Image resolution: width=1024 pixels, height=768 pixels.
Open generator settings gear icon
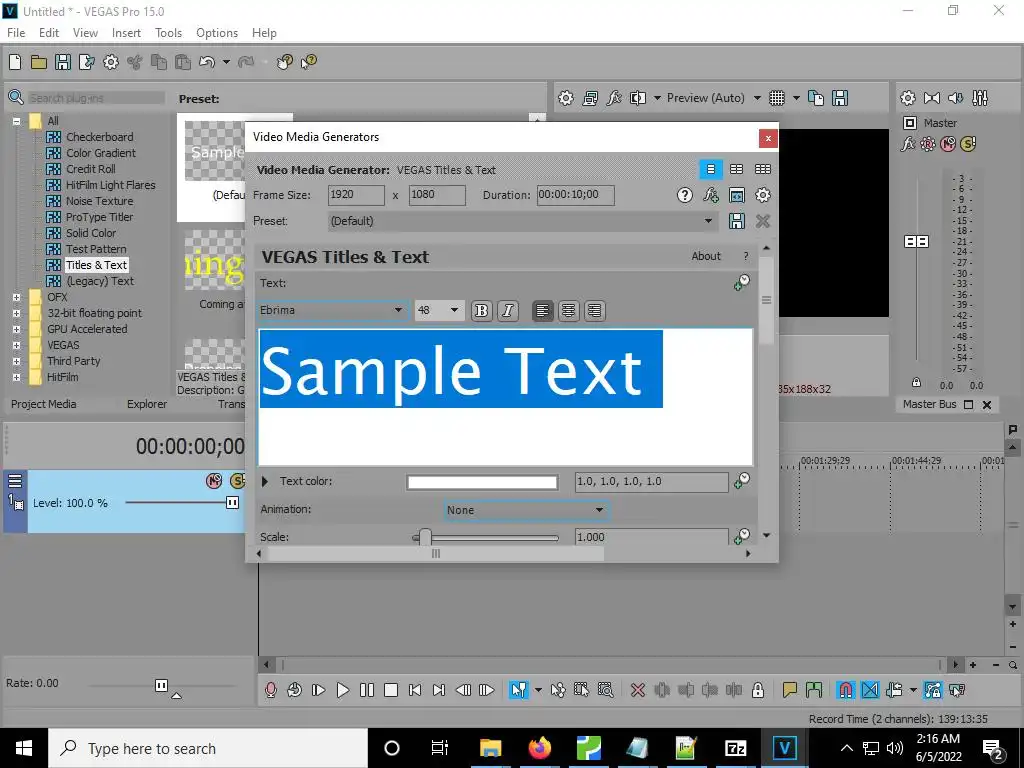763,195
